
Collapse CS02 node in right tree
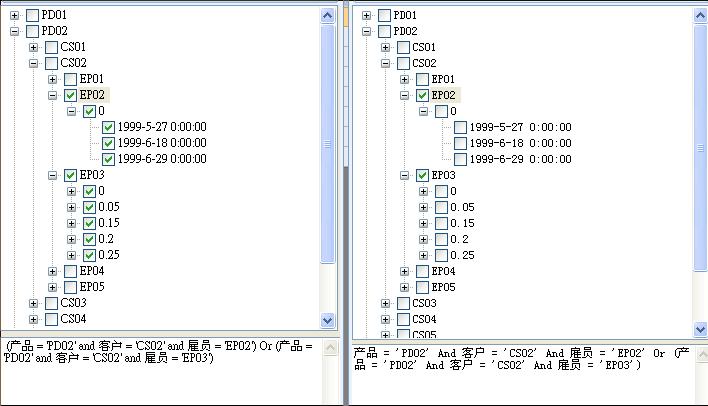[385, 64]
